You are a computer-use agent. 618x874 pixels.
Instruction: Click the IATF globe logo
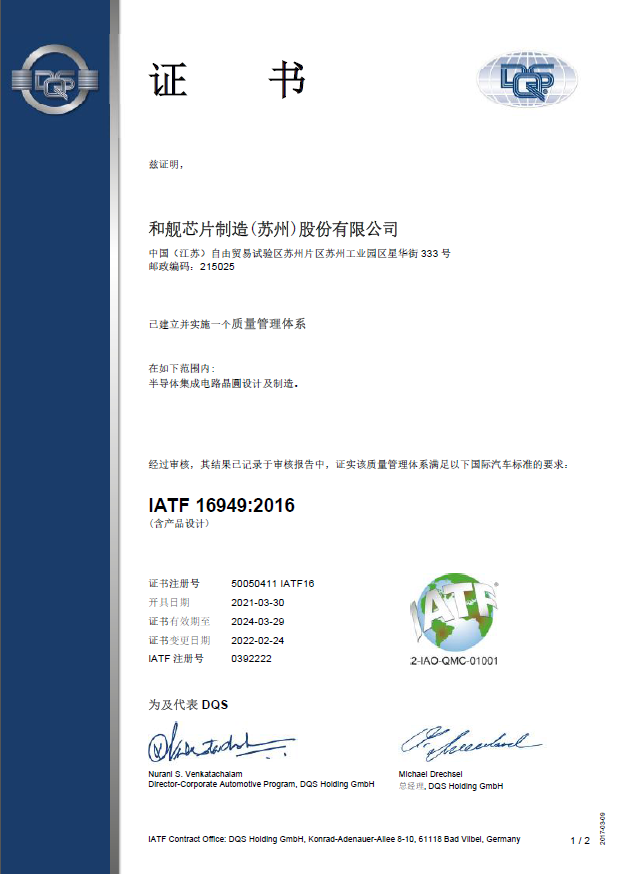[453, 611]
